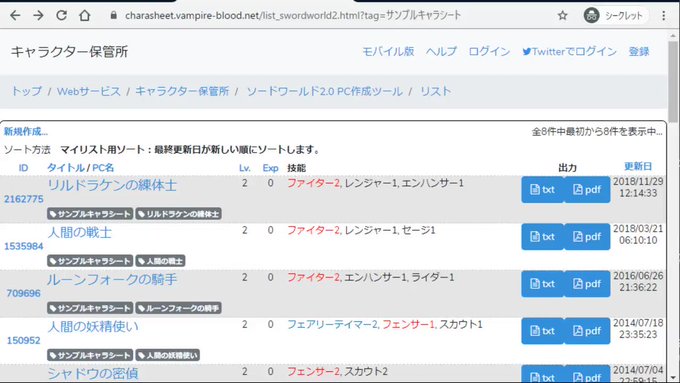This screenshot has height=383, width=680.
Task: Click キャラクター保管所 site title
Action: [69, 52]
